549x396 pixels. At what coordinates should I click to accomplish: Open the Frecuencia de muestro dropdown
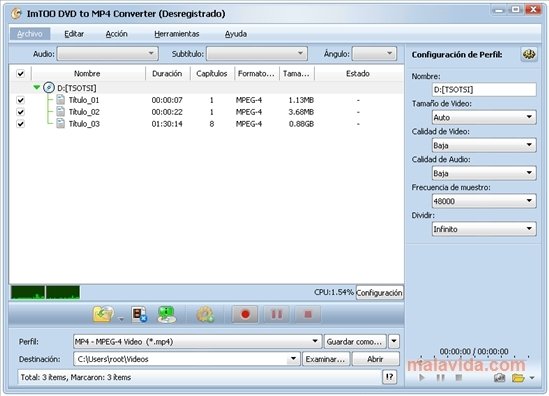(x=484, y=201)
